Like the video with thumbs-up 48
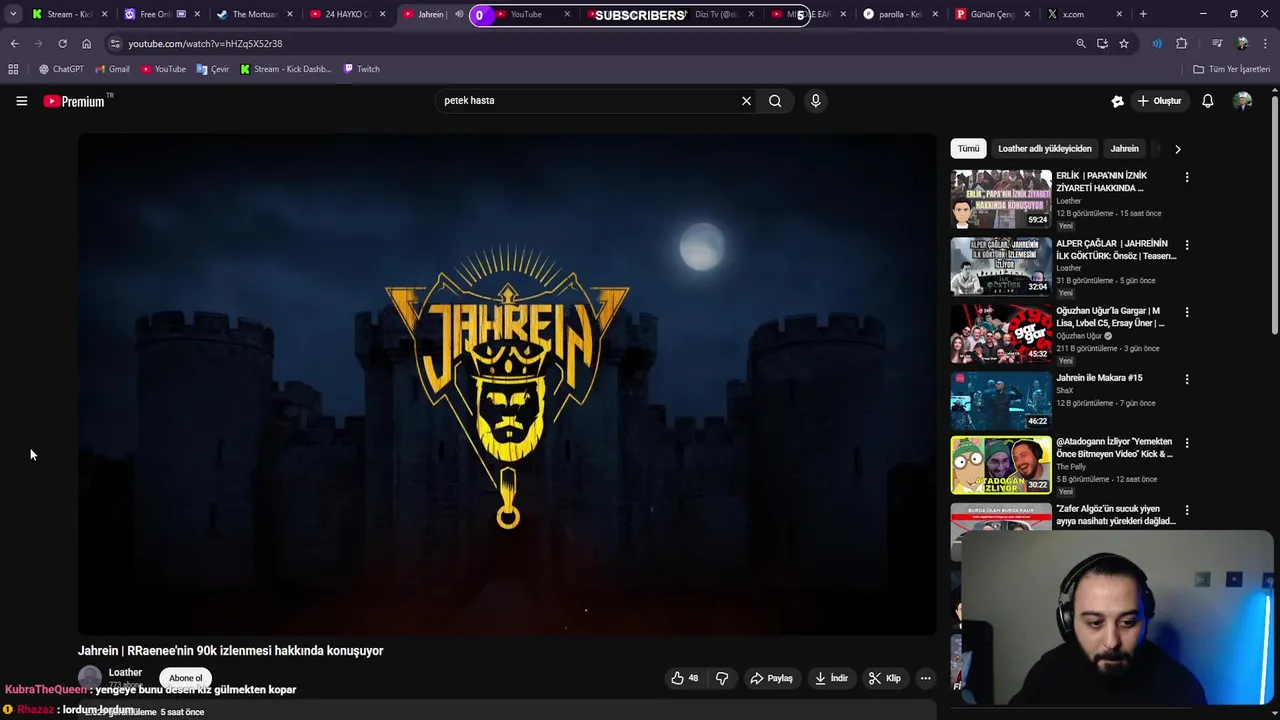Viewport: 1280px width, 720px height. (x=685, y=678)
